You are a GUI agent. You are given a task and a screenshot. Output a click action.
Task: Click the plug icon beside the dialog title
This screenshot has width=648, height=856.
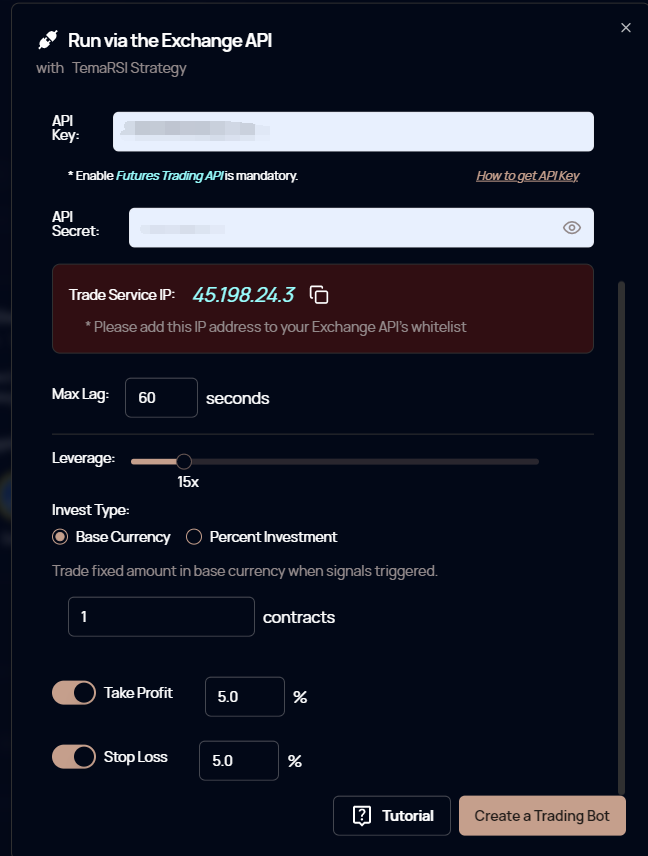(48, 40)
